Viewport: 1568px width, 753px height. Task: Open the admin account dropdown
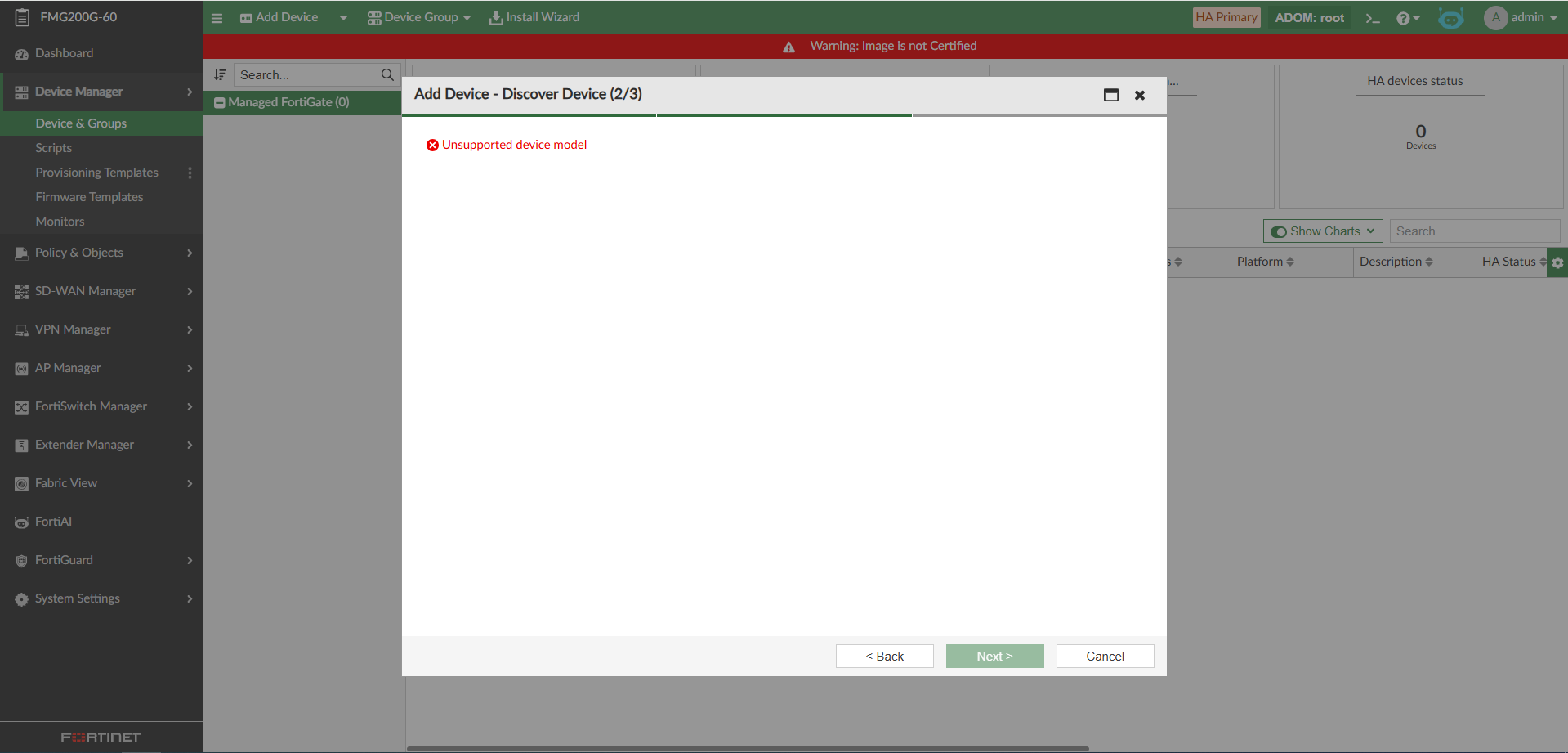[x=1522, y=17]
